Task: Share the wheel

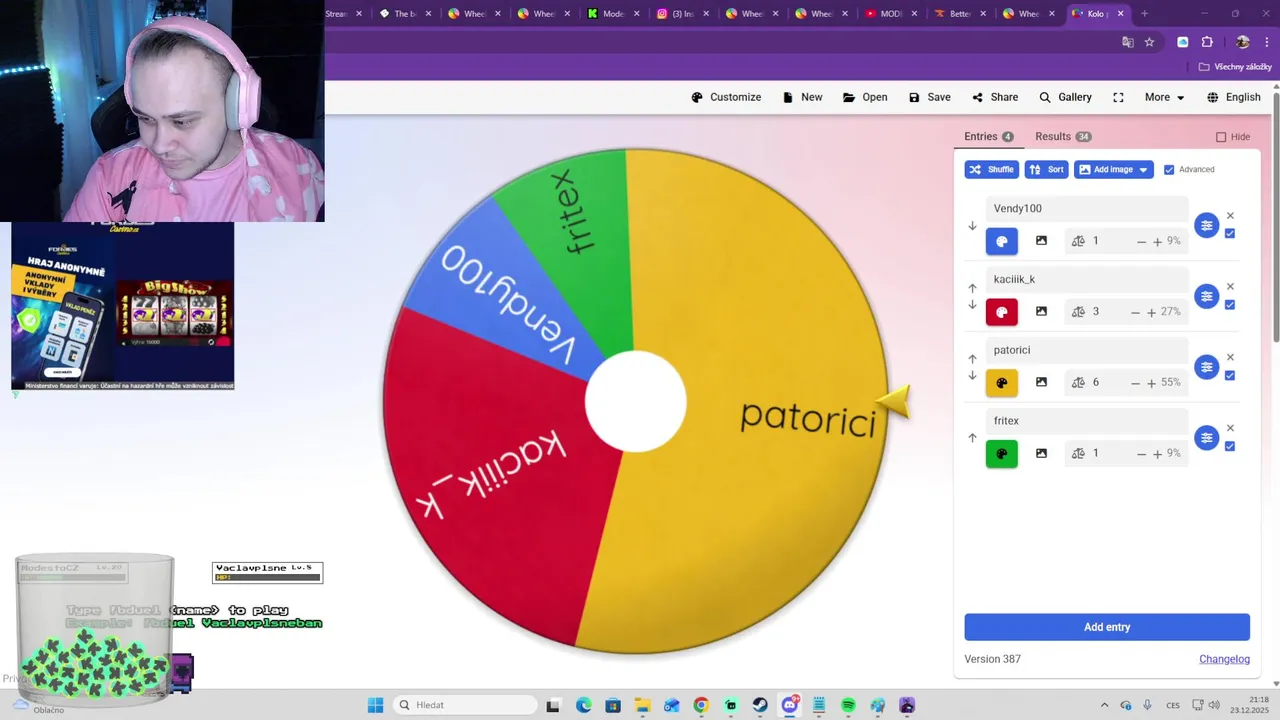Action: pyautogui.click(x=995, y=97)
